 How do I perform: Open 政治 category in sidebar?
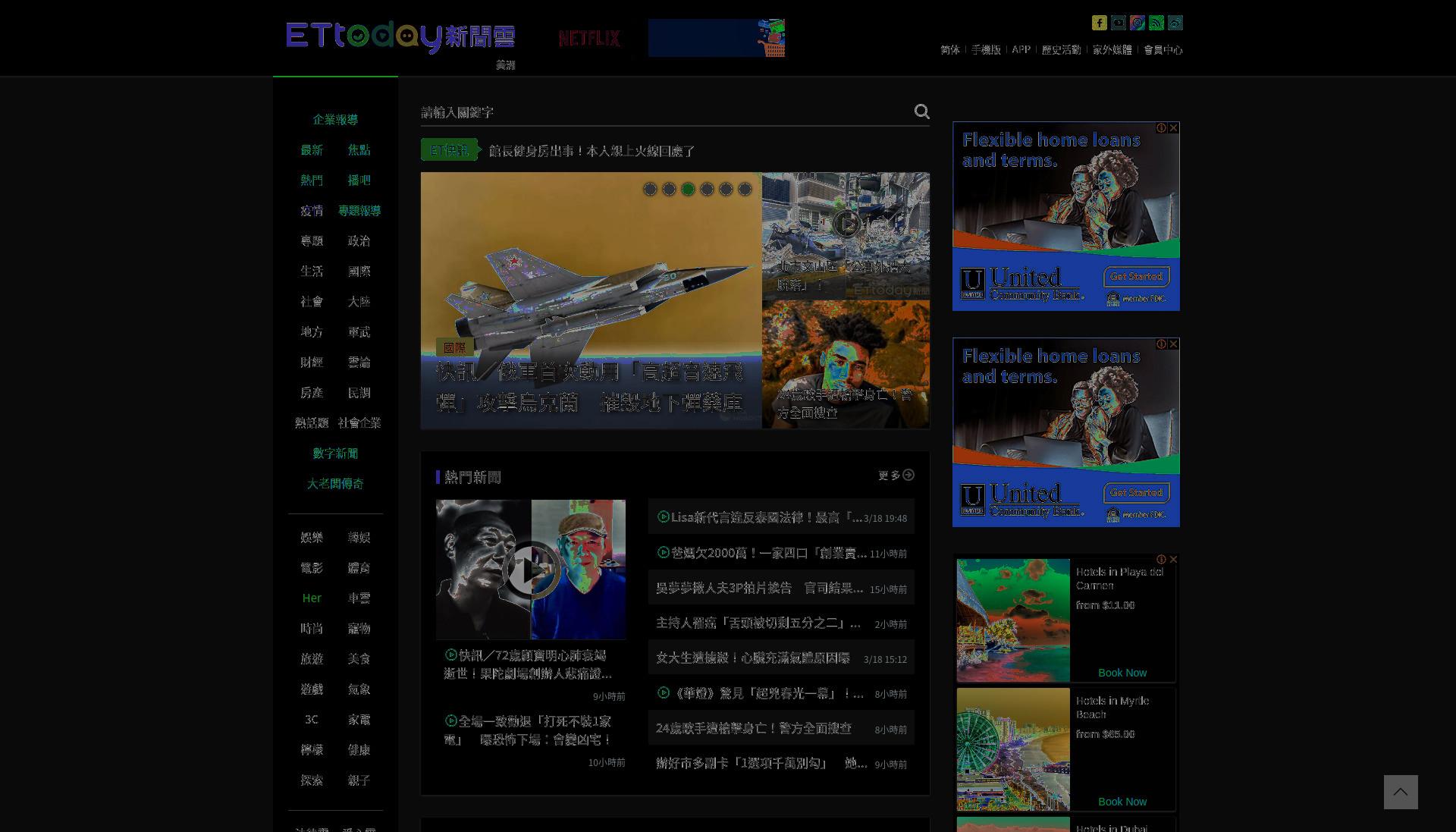click(359, 241)
